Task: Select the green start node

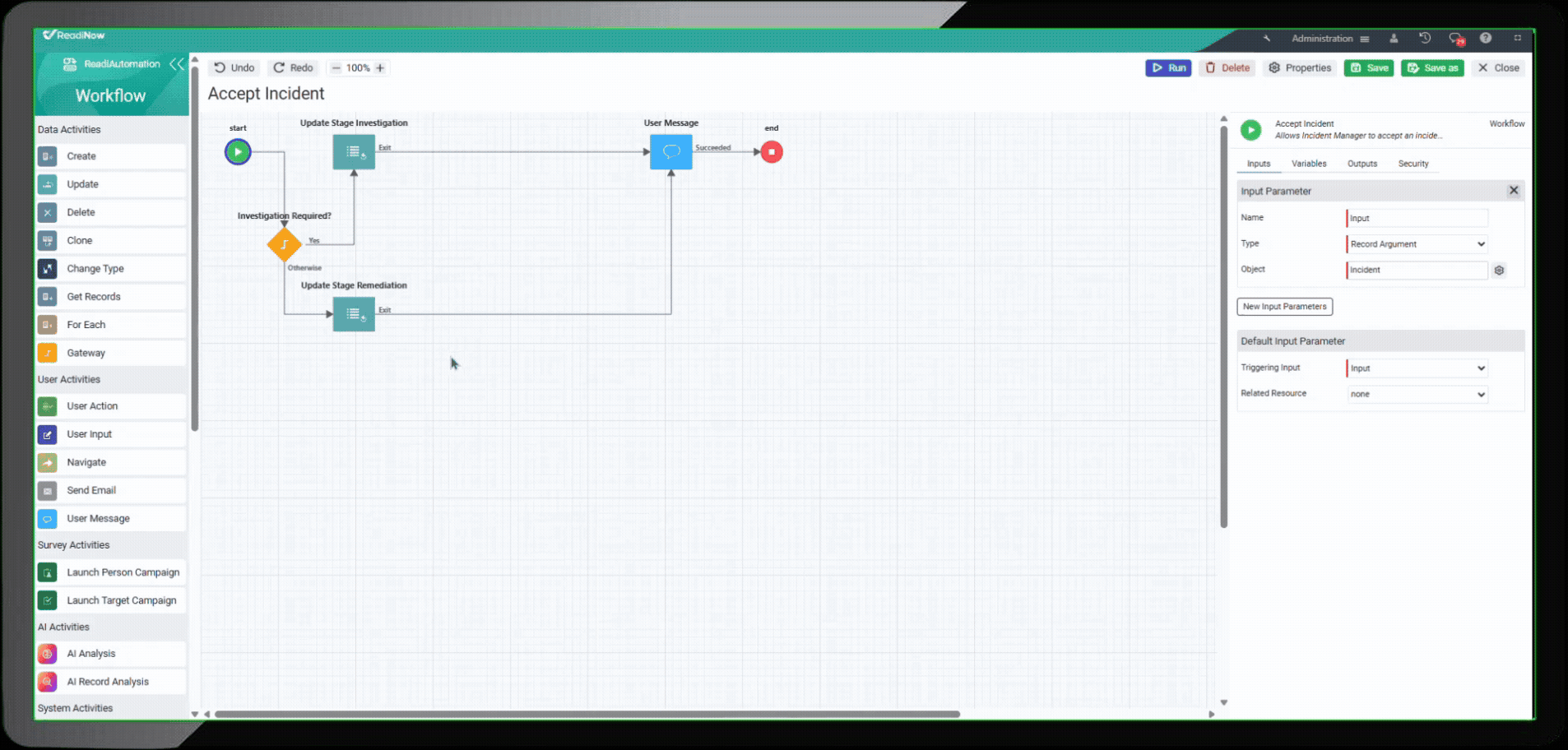Action: (x=238, y=152)
